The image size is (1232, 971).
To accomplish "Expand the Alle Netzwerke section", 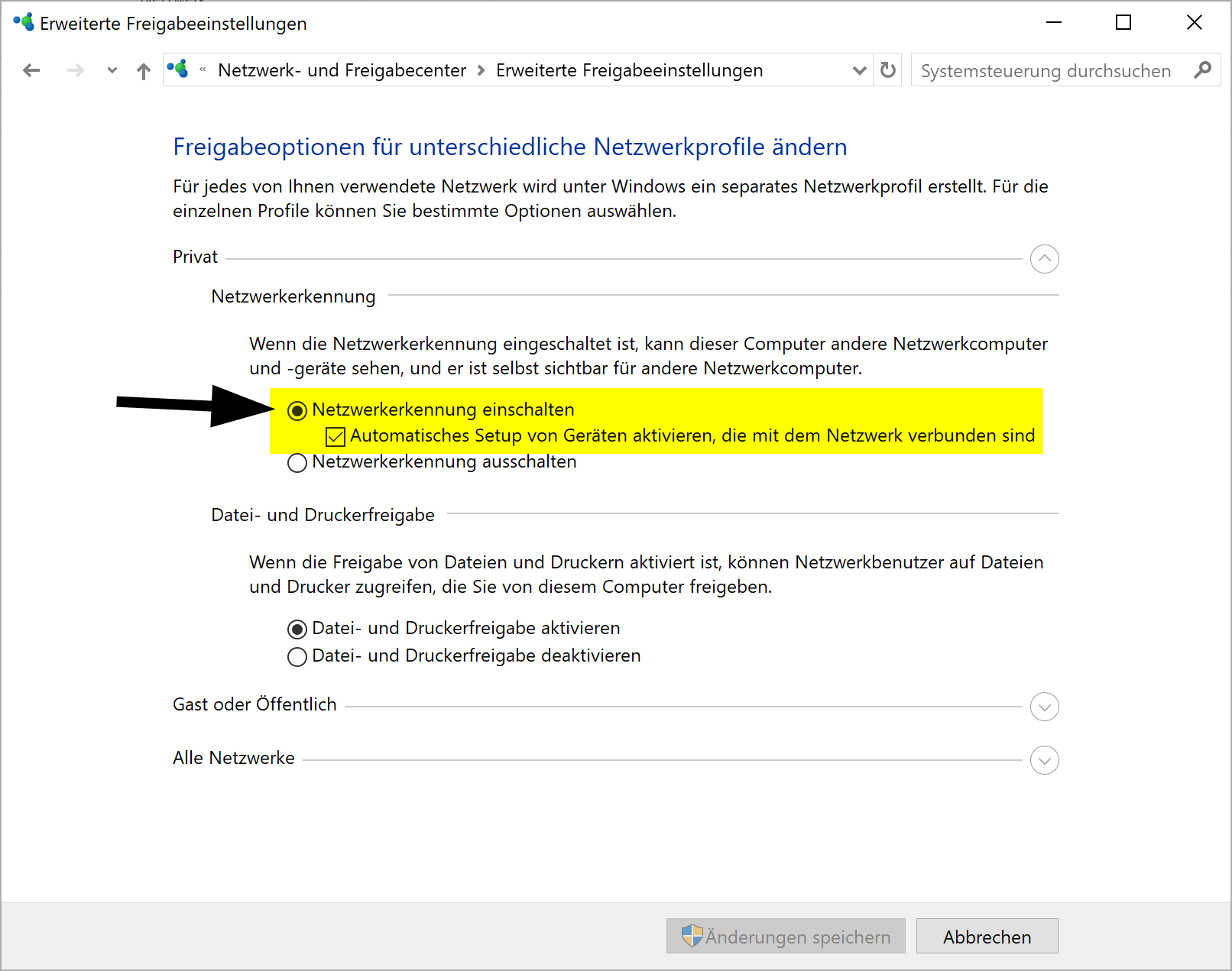I will pyautogui.click(x=1044, y=760).
